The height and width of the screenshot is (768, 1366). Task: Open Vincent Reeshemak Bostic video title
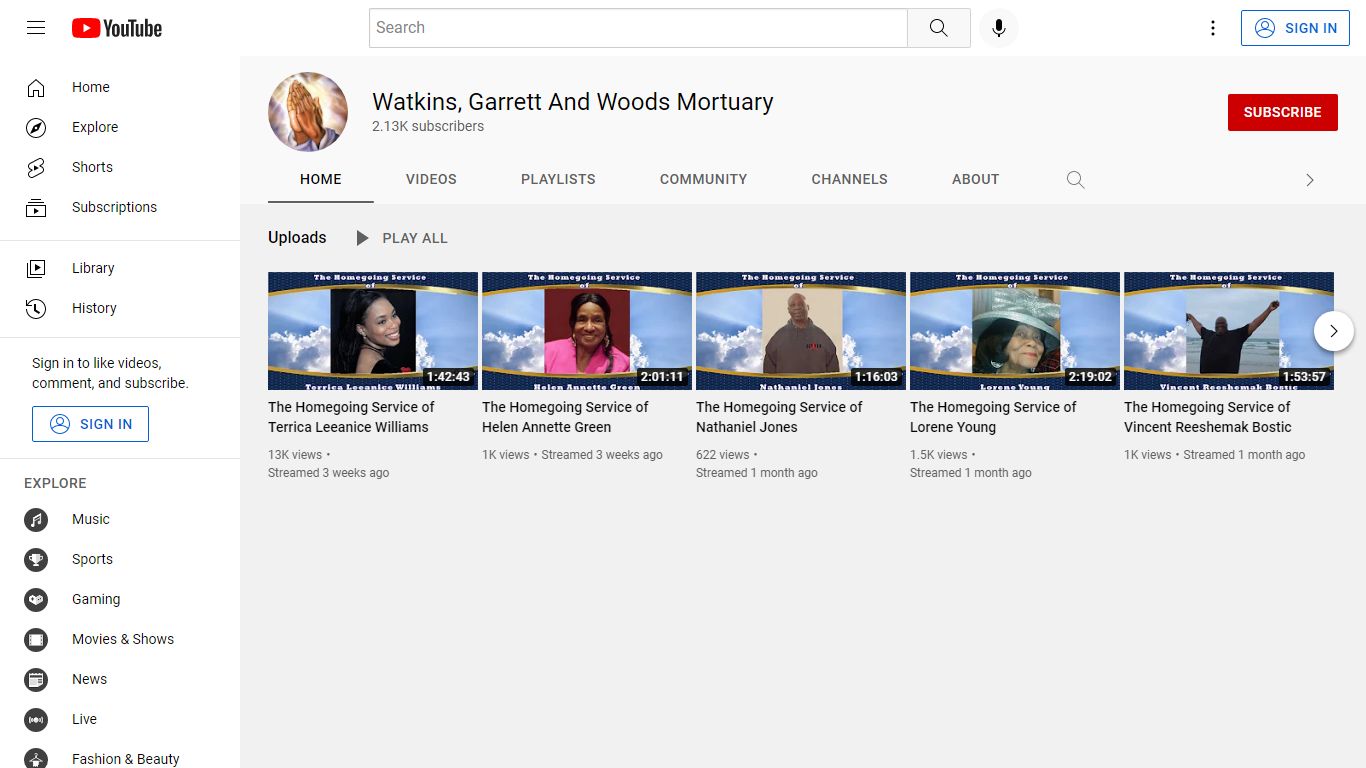[1208, 417]
